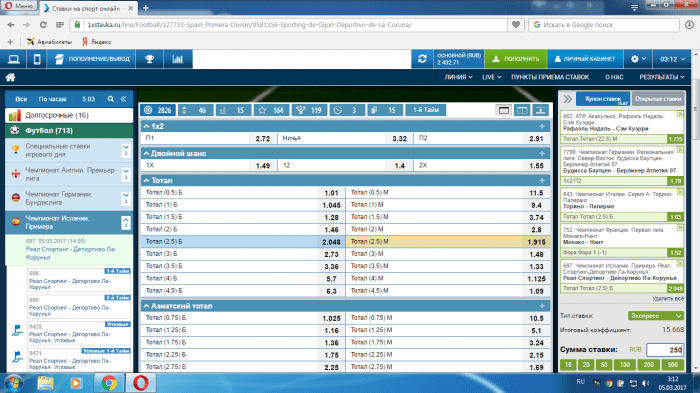
Task: Collapse the left sidebar with double chevron
Action: pos(123,99)
